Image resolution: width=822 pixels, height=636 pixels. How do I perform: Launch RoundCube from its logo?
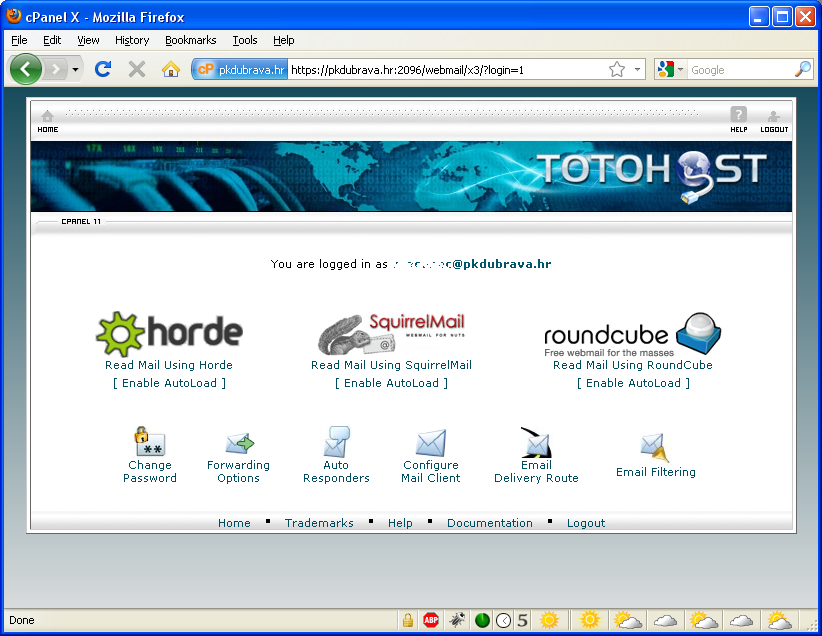click(x=632, y=335)
